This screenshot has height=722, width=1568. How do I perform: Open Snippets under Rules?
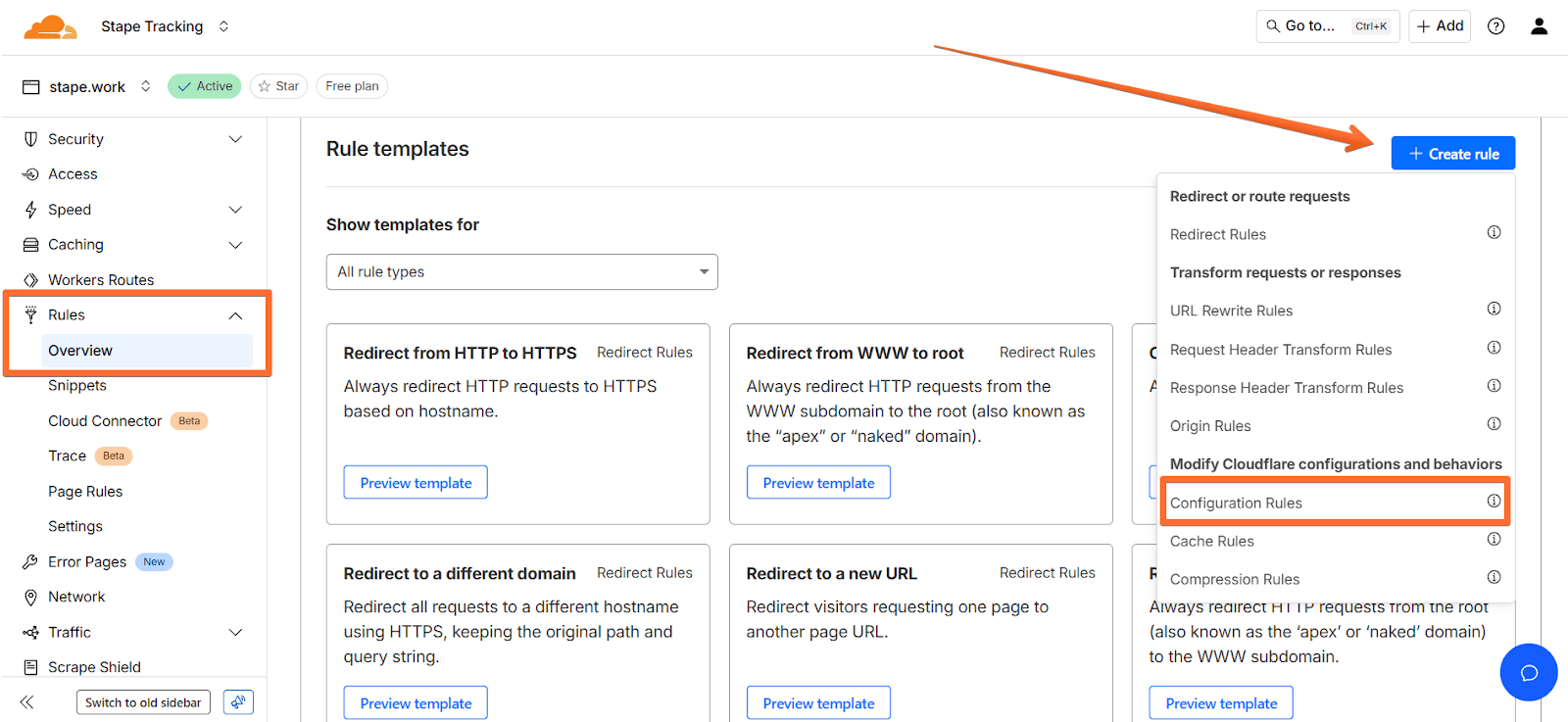pos(77,386)
